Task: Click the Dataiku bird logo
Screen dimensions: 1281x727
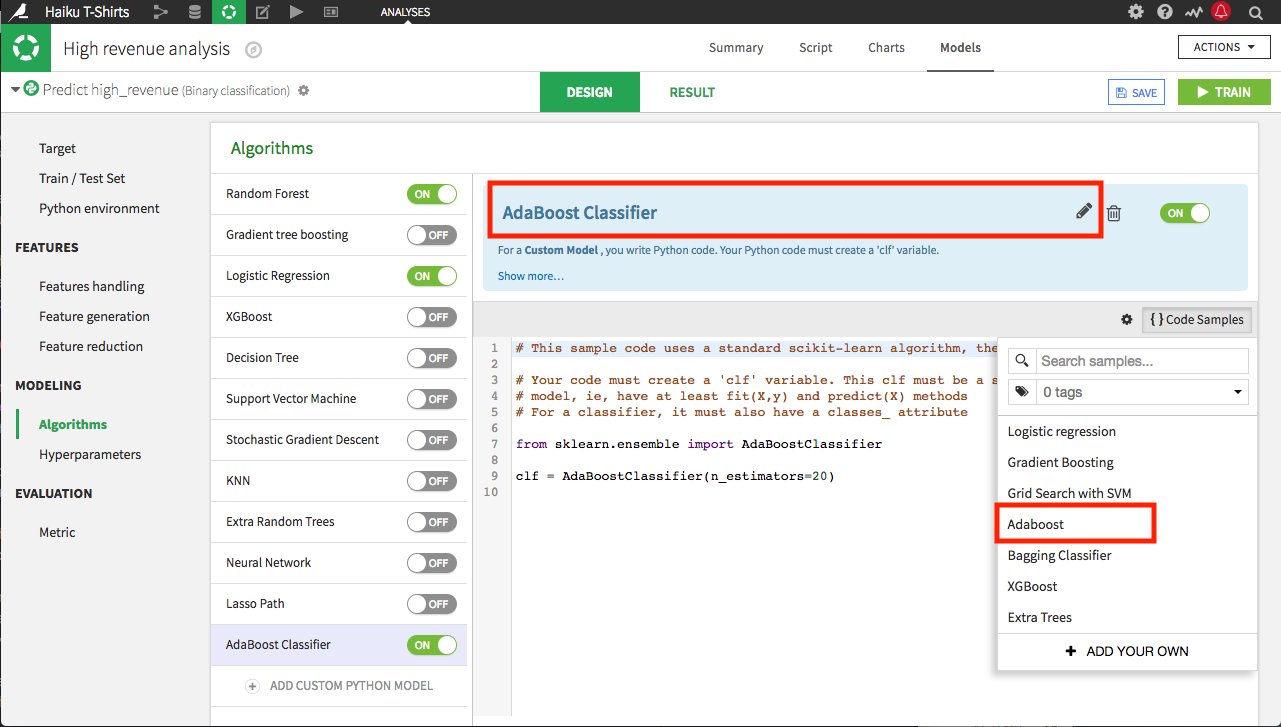Action: coord(17,12)
